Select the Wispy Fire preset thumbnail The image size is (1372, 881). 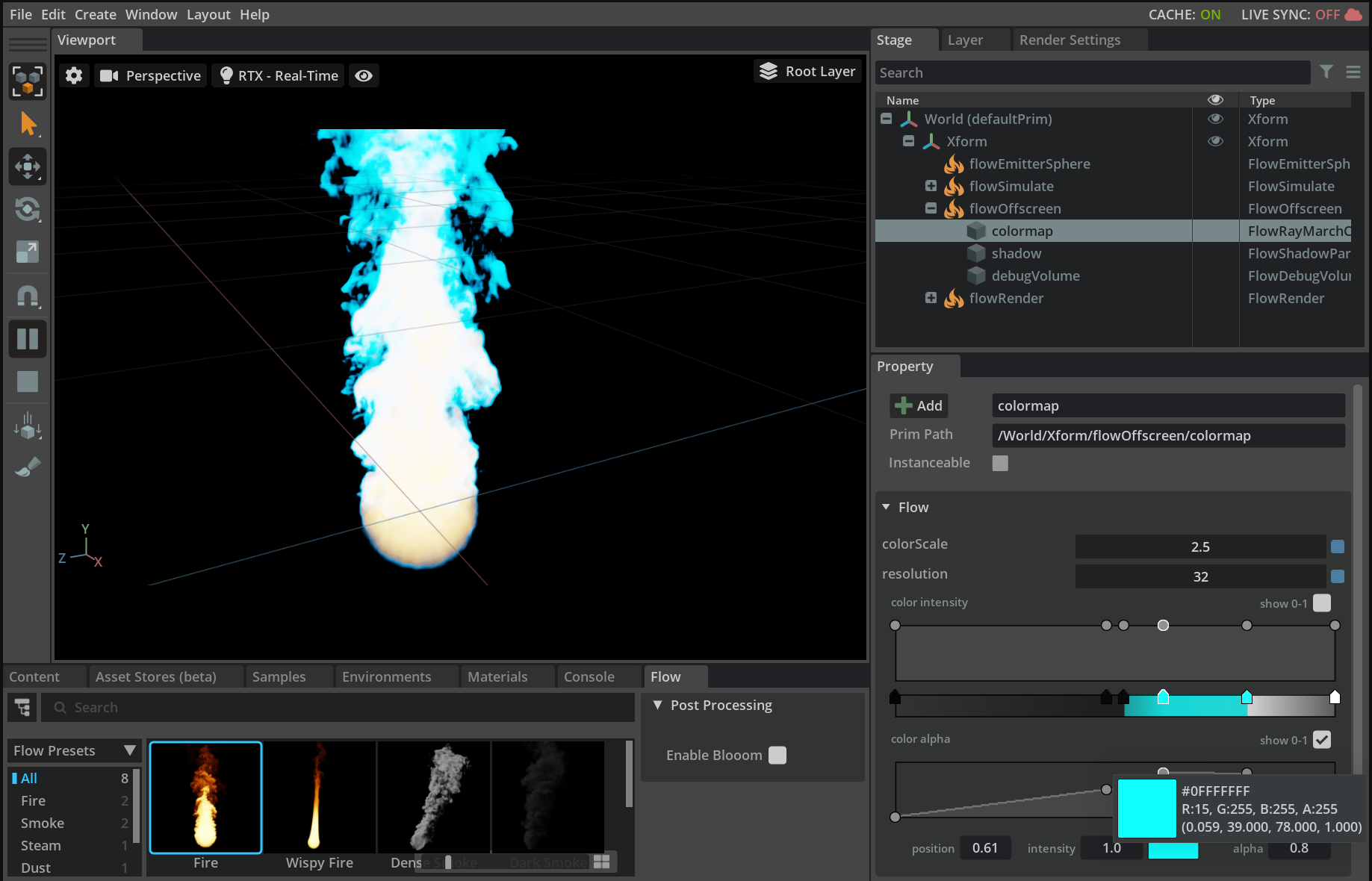coord(320,797)
